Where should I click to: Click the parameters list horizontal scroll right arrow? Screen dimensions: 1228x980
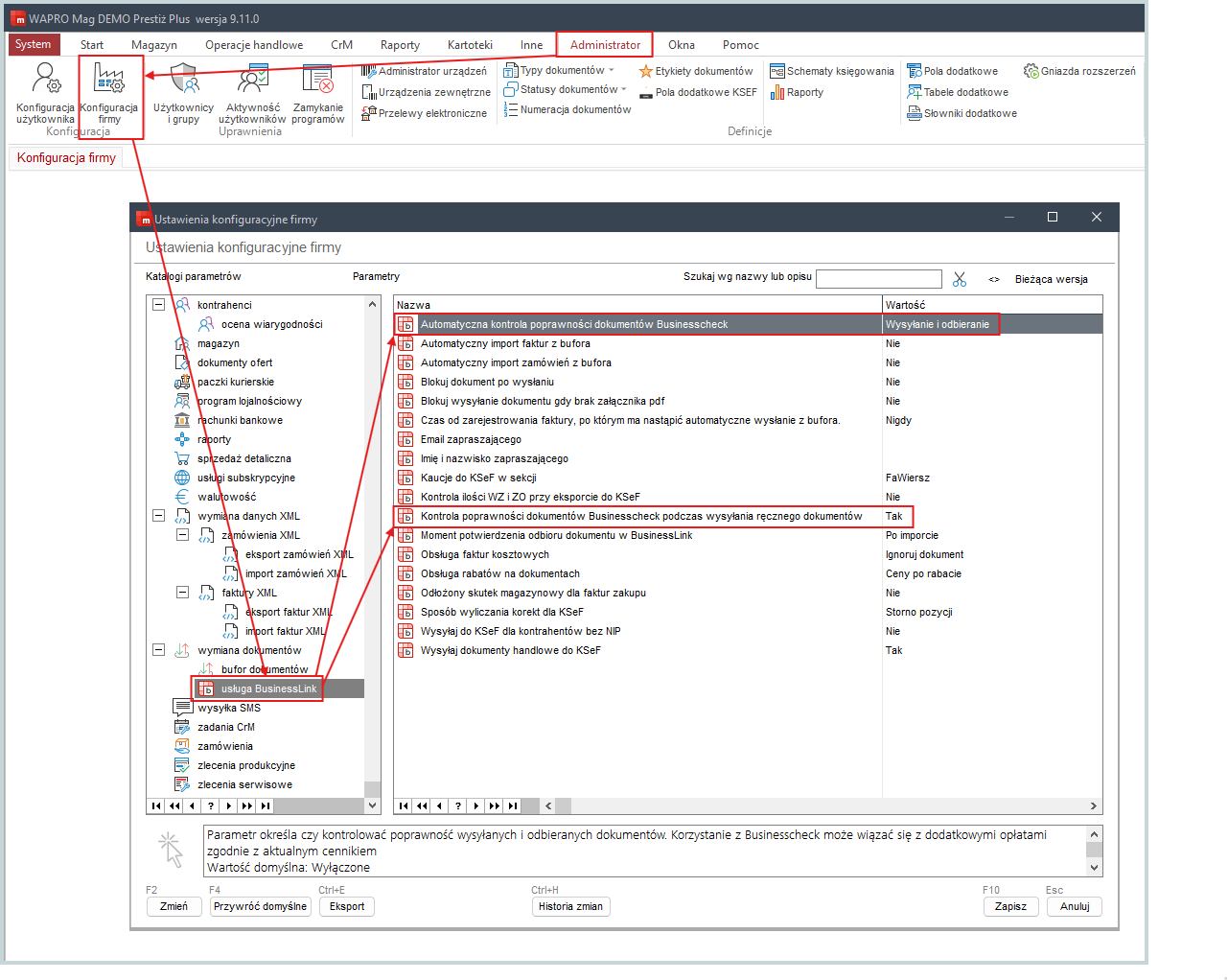point(1093,805)
